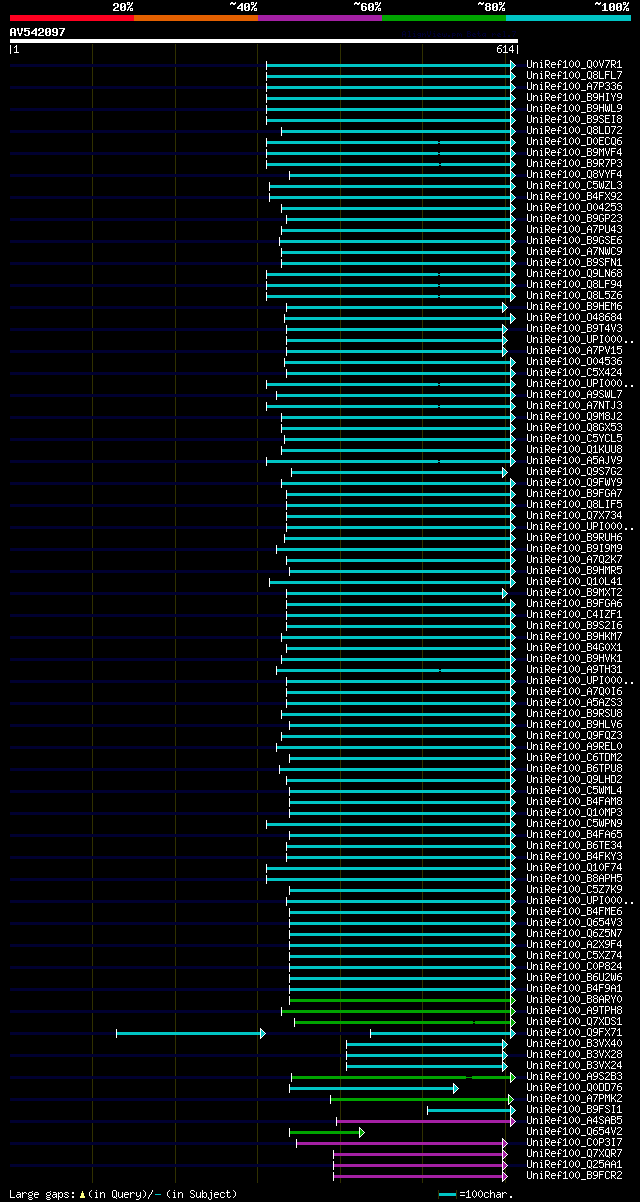
Task: Click the short cyan bar for UniRef100_B9FSI1
Action: [x=471, y=1109]
